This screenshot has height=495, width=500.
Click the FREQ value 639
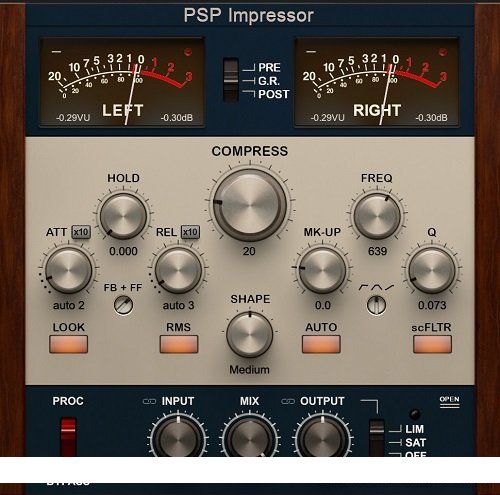tap(377, 251)
